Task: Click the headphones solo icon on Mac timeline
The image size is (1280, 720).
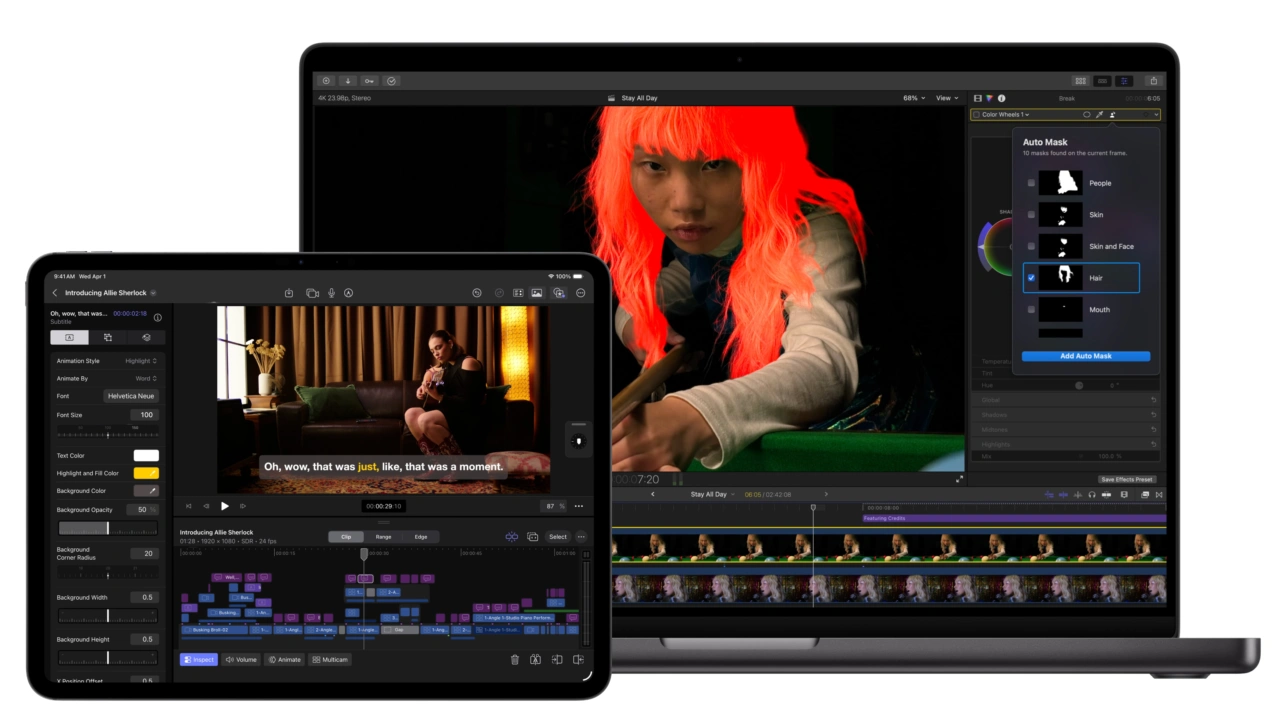Action: coord(1091,494)
